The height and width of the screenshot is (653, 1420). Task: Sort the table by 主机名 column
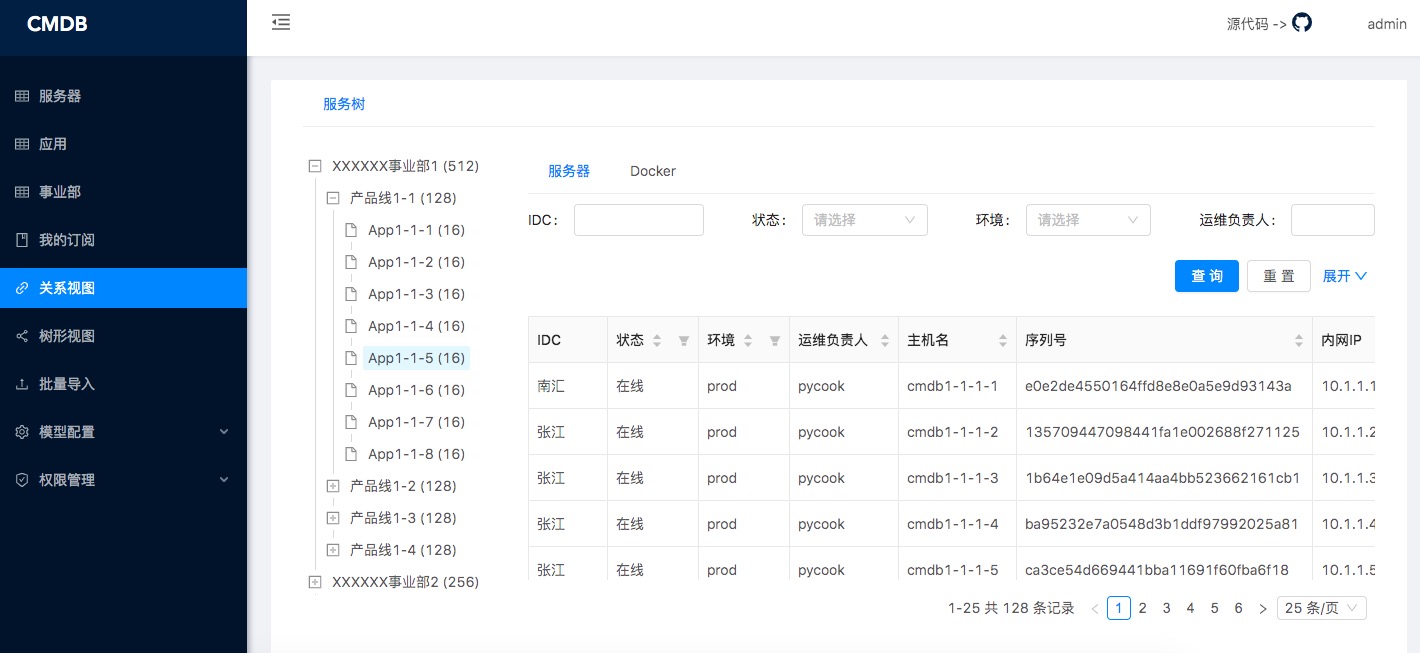click(x=1003, y=341)
